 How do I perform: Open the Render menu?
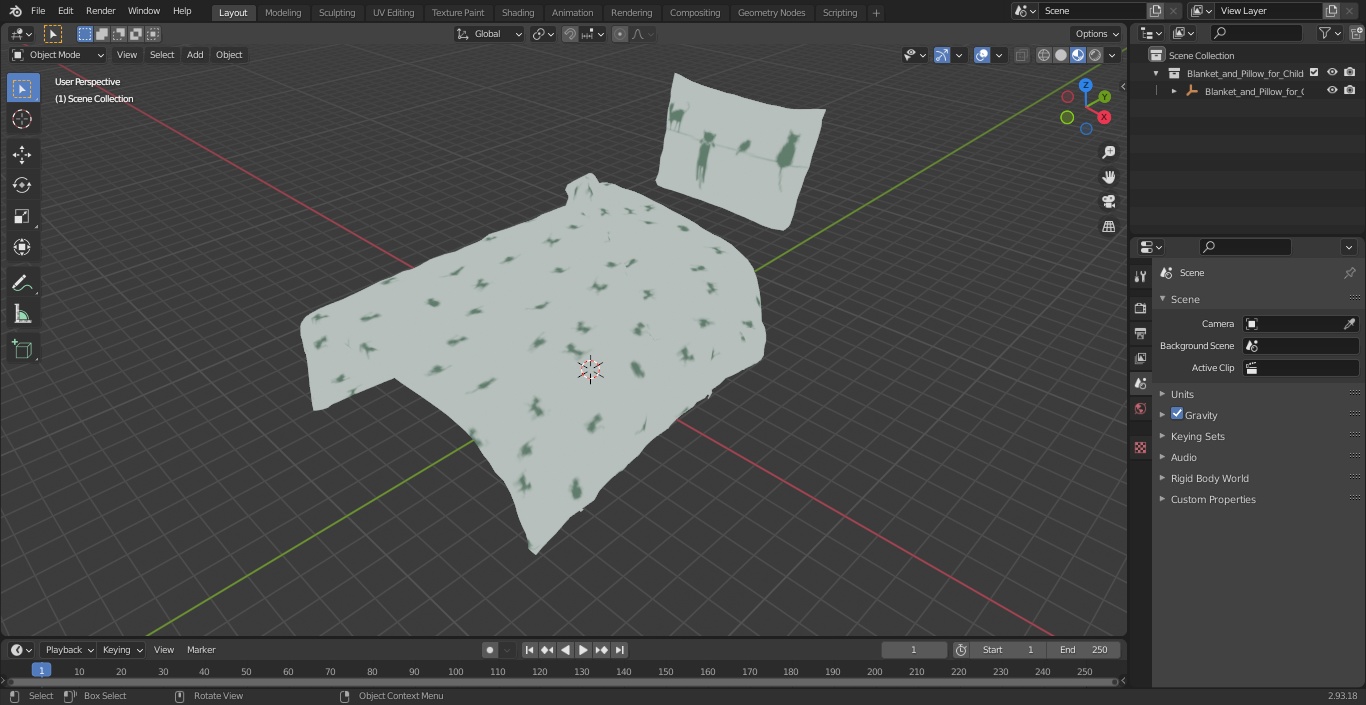click(x=101, y=11)
